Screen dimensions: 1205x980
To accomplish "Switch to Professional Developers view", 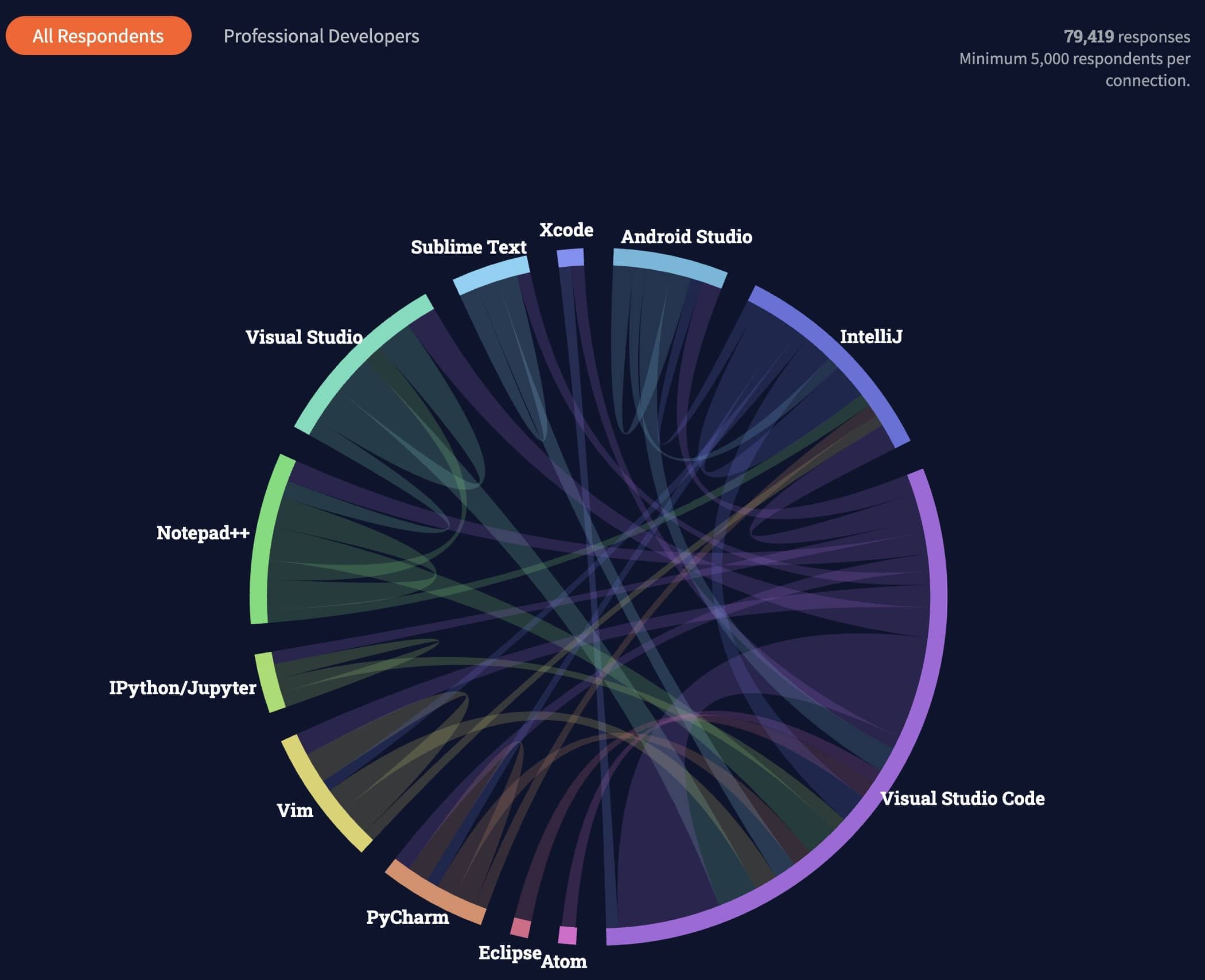I will 321,36.
